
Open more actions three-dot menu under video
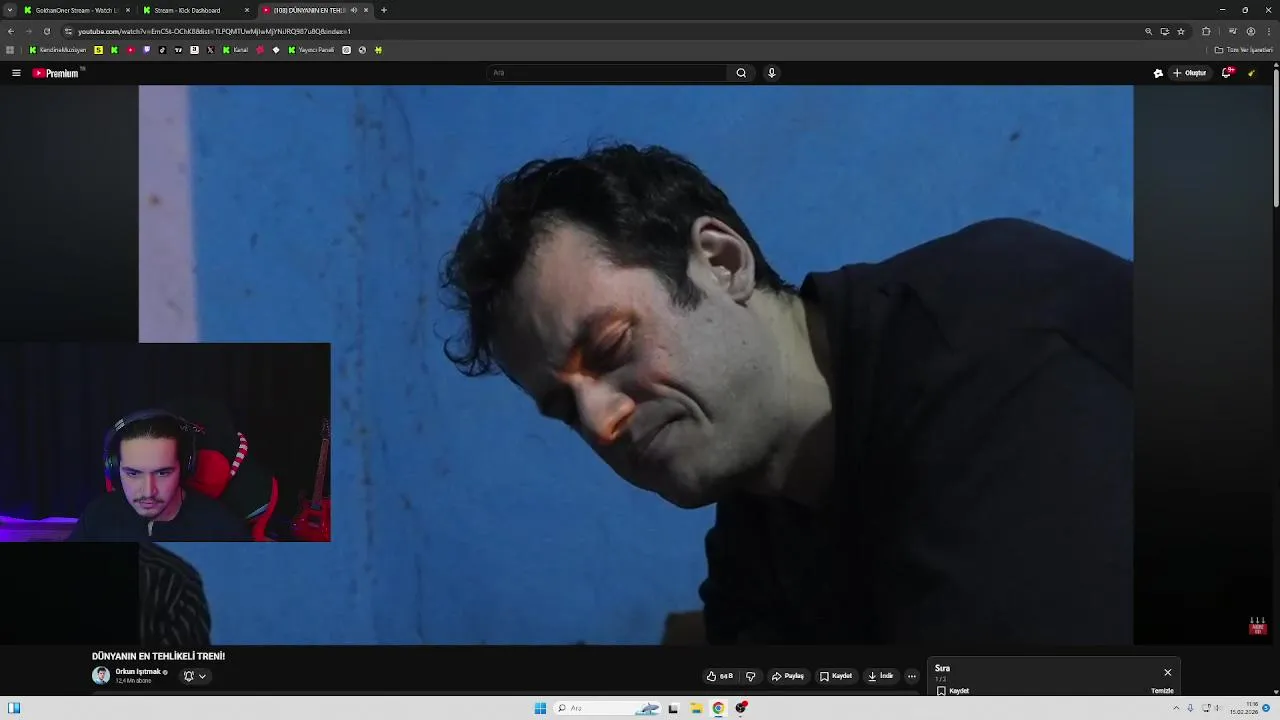911,676
